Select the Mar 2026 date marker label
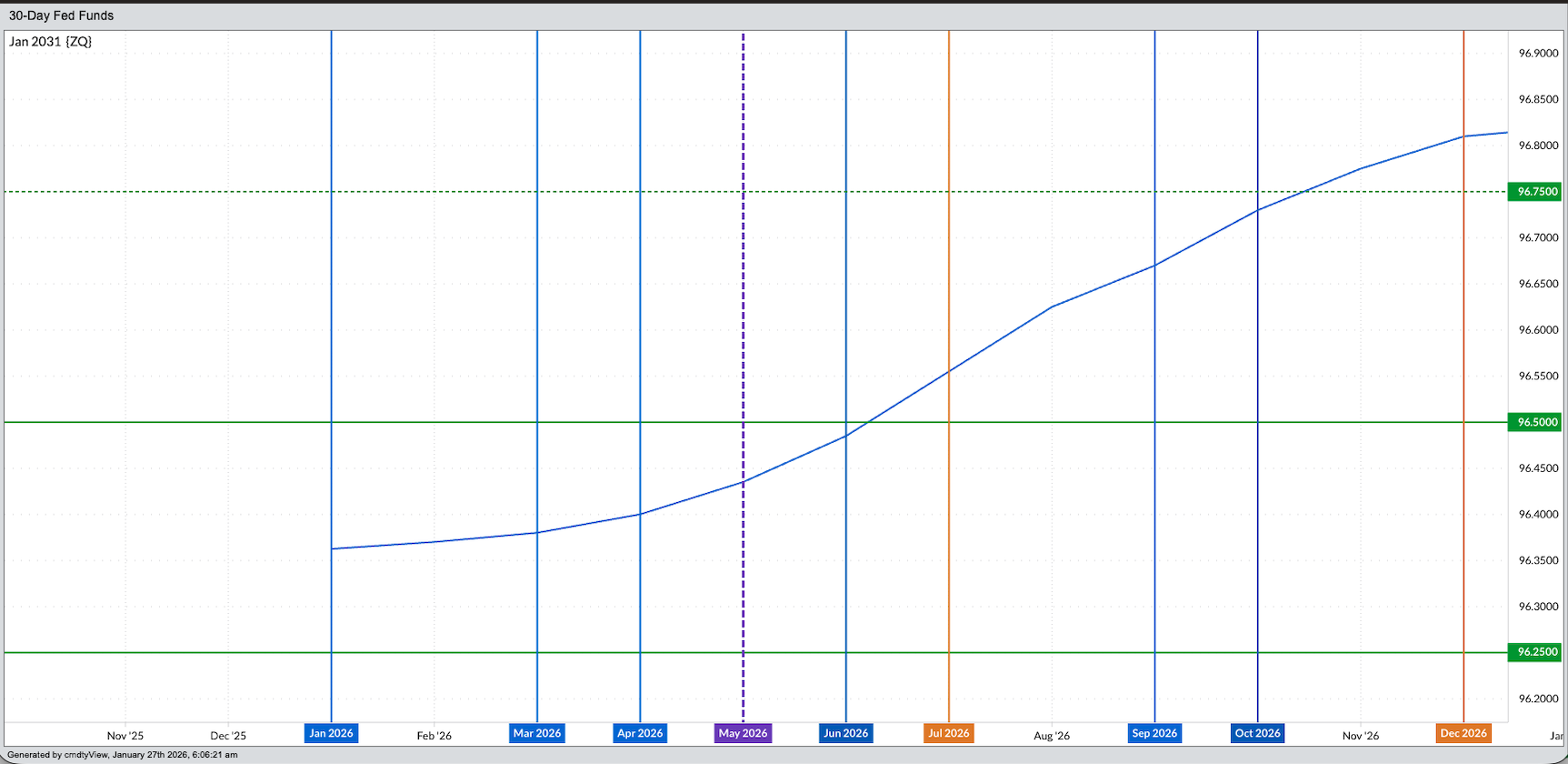The width and height of the screenshot is (1568, 764). pos(537,733)
